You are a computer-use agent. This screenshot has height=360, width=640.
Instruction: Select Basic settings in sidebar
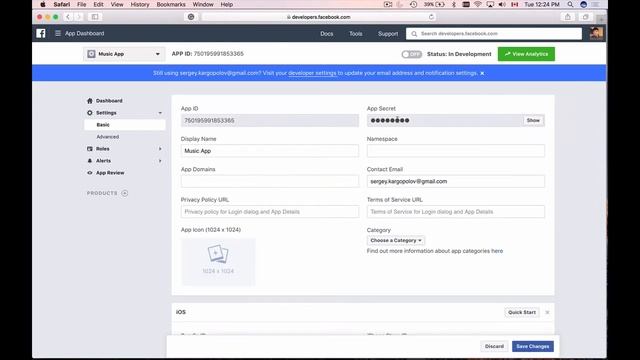[x=124, y=125]
